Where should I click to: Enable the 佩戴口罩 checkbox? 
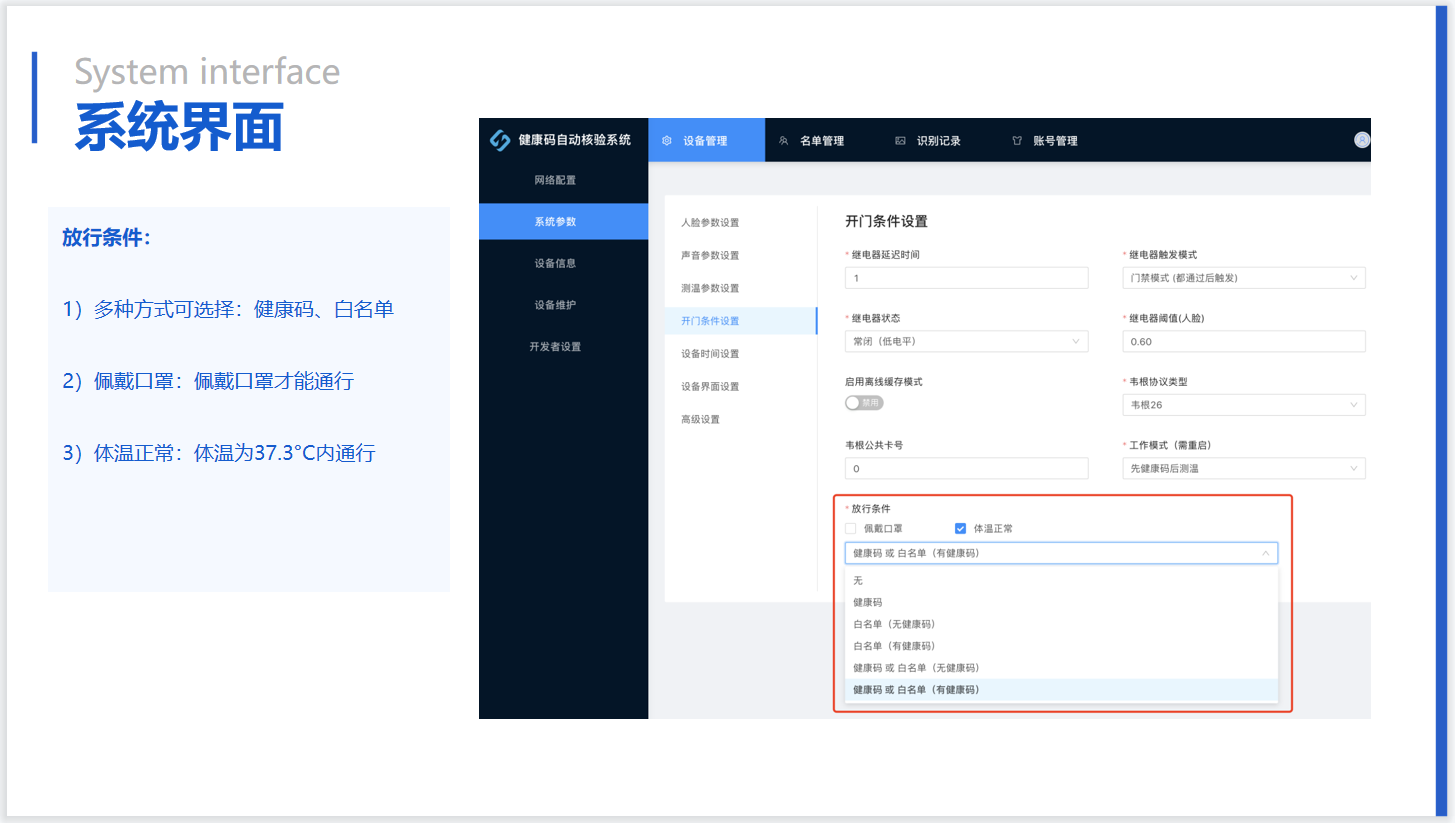[851, 528]
